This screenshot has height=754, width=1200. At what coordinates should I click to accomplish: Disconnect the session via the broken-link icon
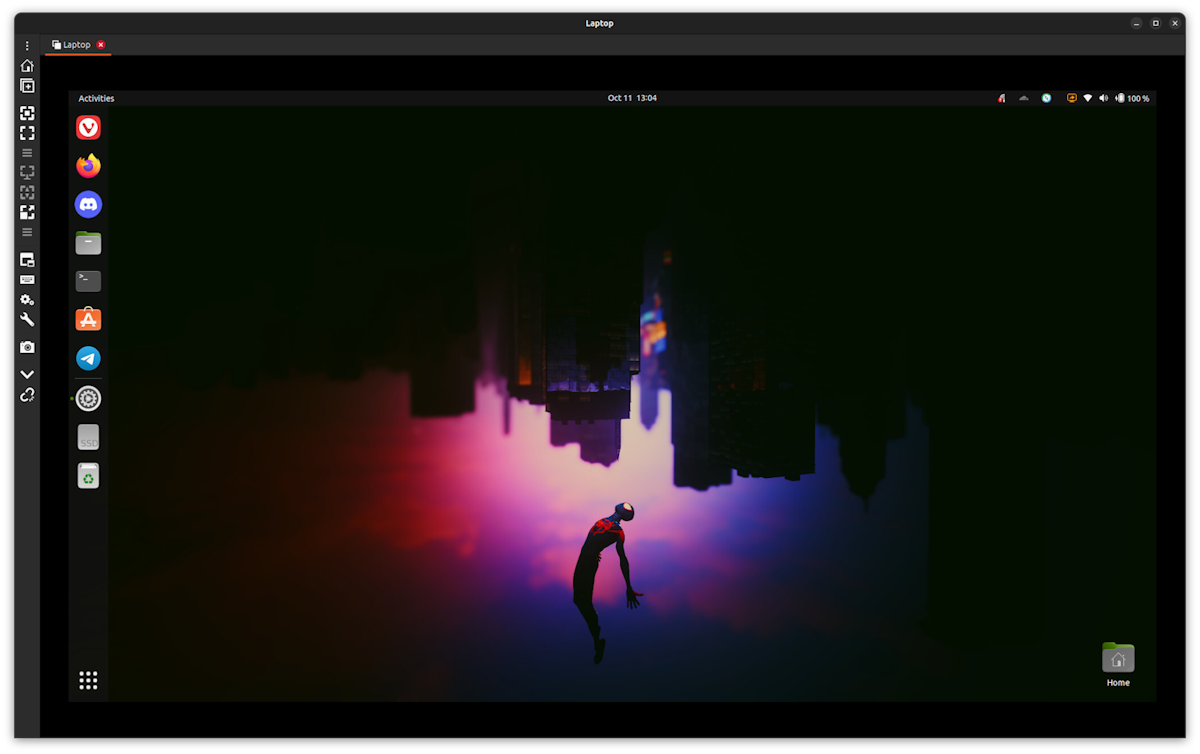(x=27, y=395)
